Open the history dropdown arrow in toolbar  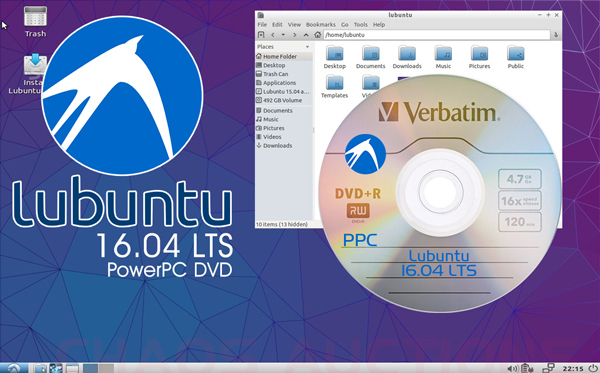(x=283, y=35)
